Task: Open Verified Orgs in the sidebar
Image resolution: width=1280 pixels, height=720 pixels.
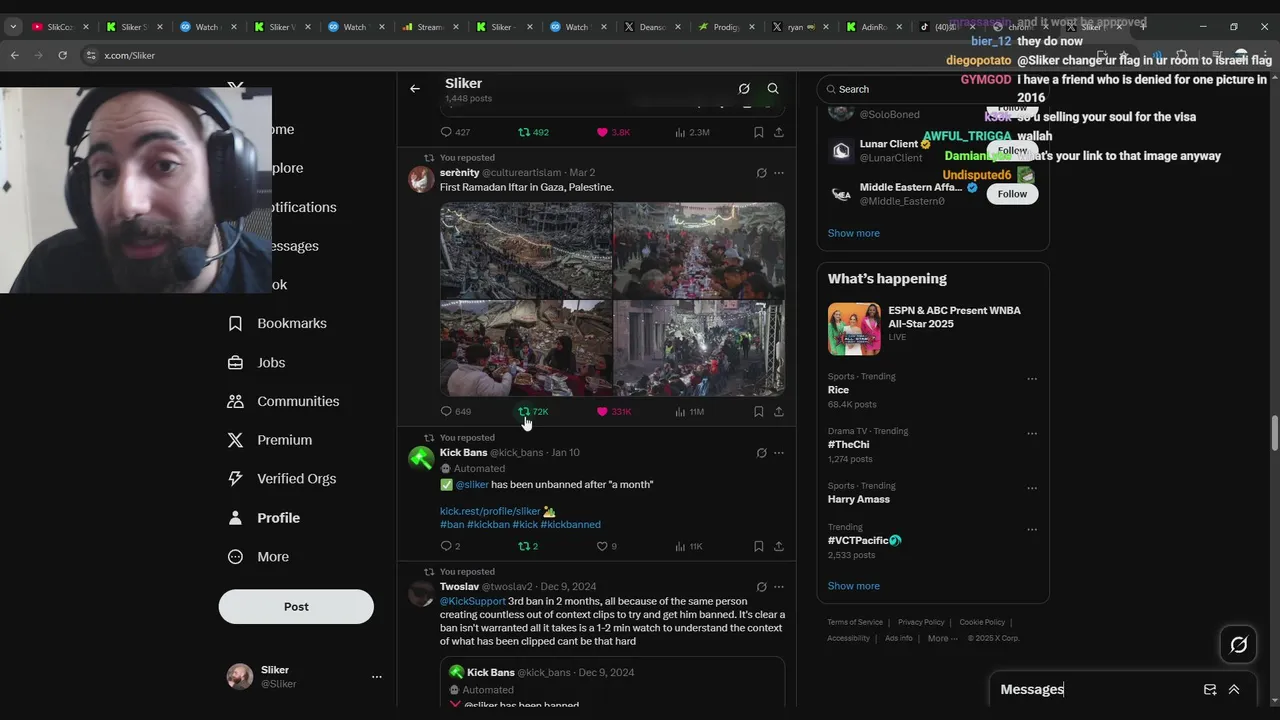Action: [x=281, y=479]
